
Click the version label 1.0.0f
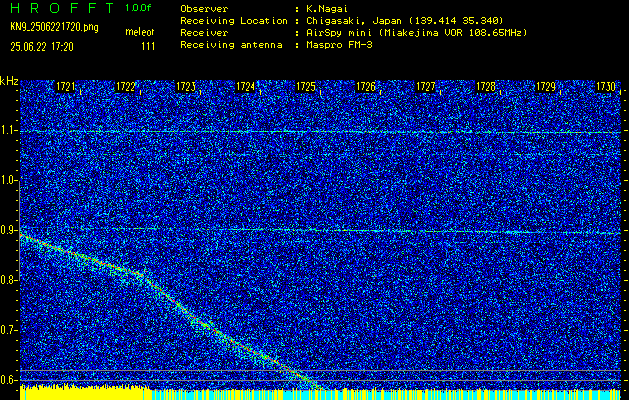coord(138,8)
